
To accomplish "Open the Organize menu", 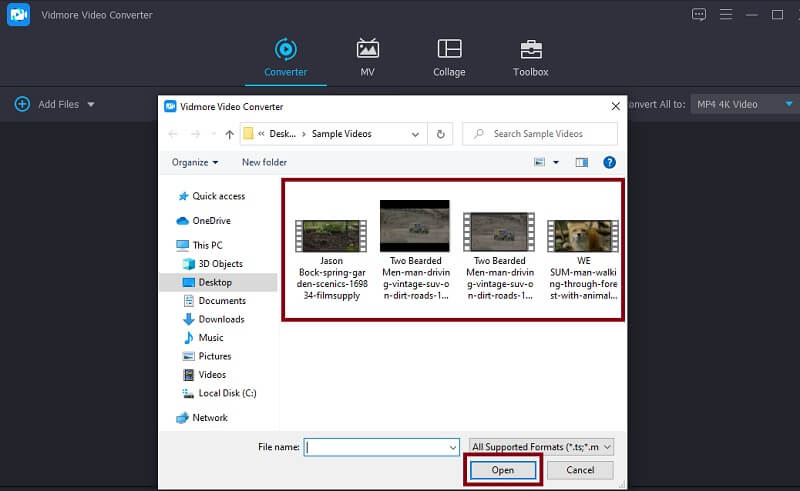I will [x=194, y=162].
